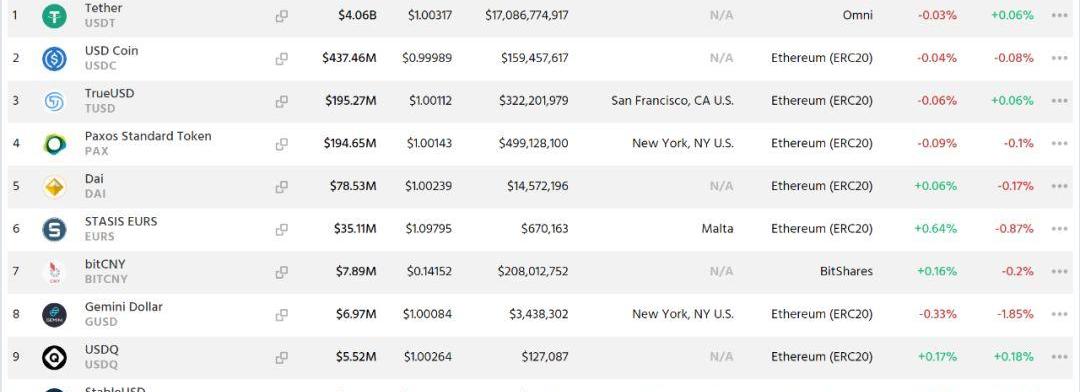
Task: Open the more options menu for Dai
Action: 1059,186
